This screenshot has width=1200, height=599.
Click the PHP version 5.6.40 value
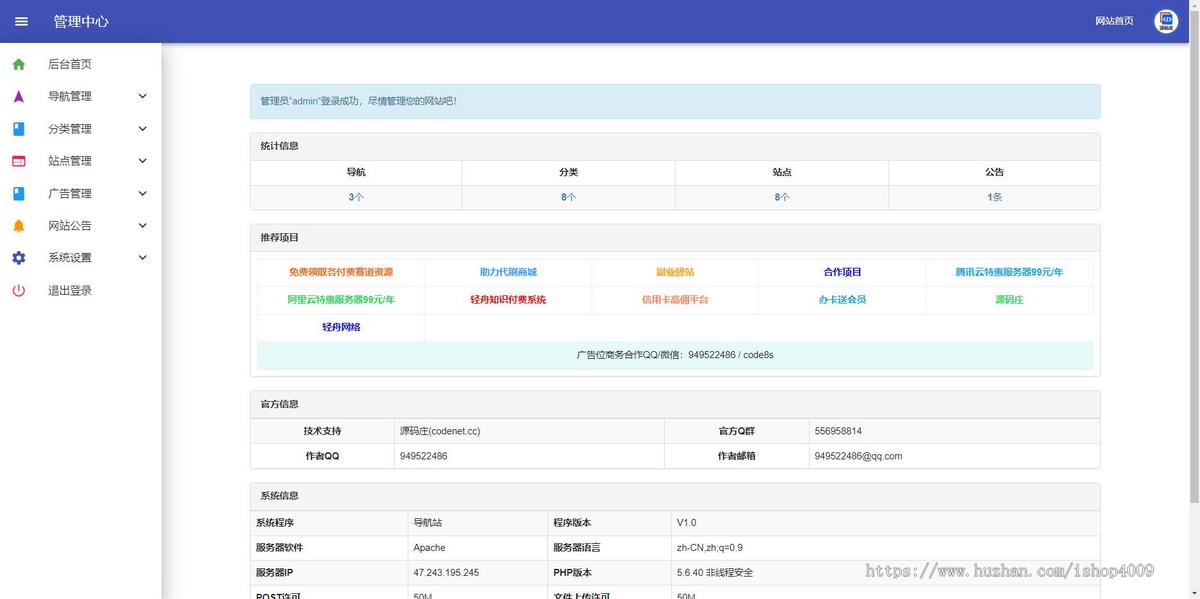click(x=715, y=573)
